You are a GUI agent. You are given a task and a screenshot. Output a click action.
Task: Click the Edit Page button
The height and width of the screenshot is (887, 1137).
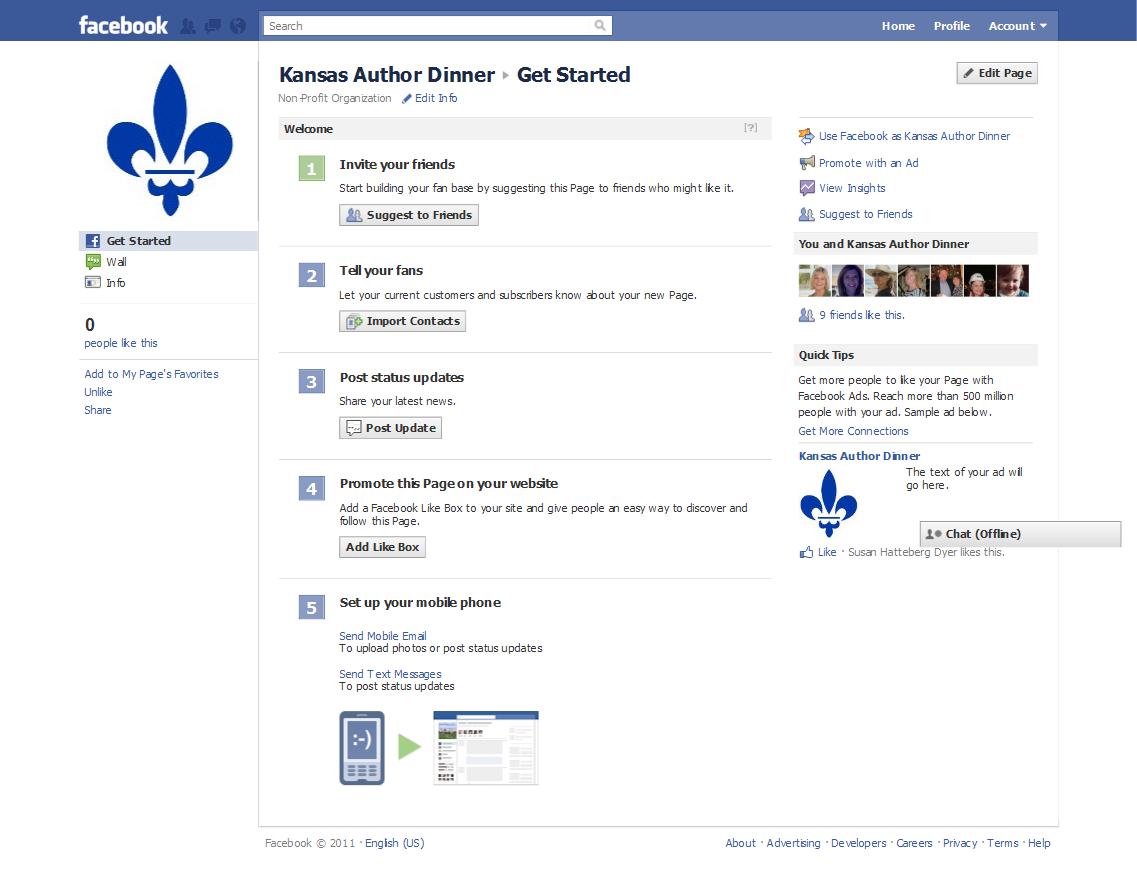pos(996,73)
